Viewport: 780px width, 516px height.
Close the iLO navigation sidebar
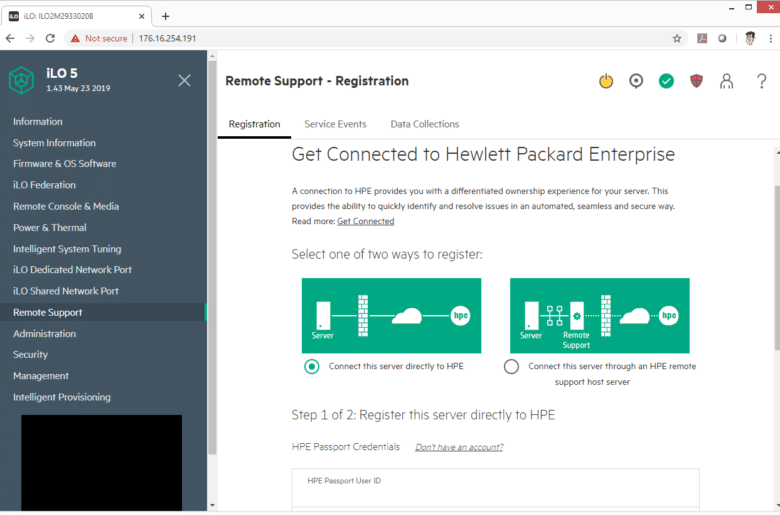(x=184, y=80)
